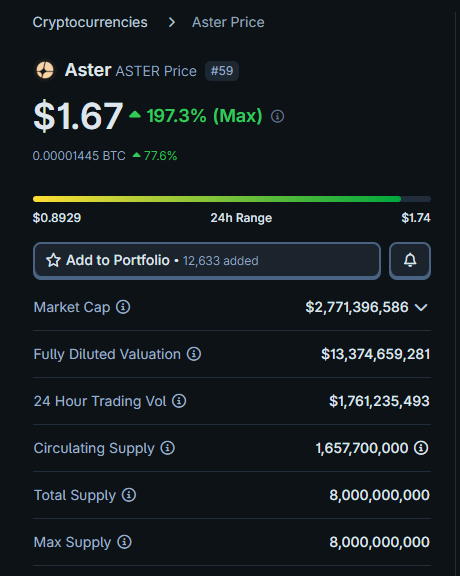Click the Total Supply 8,000,000,000 value

pyautogui.click(x=380, y=495)
